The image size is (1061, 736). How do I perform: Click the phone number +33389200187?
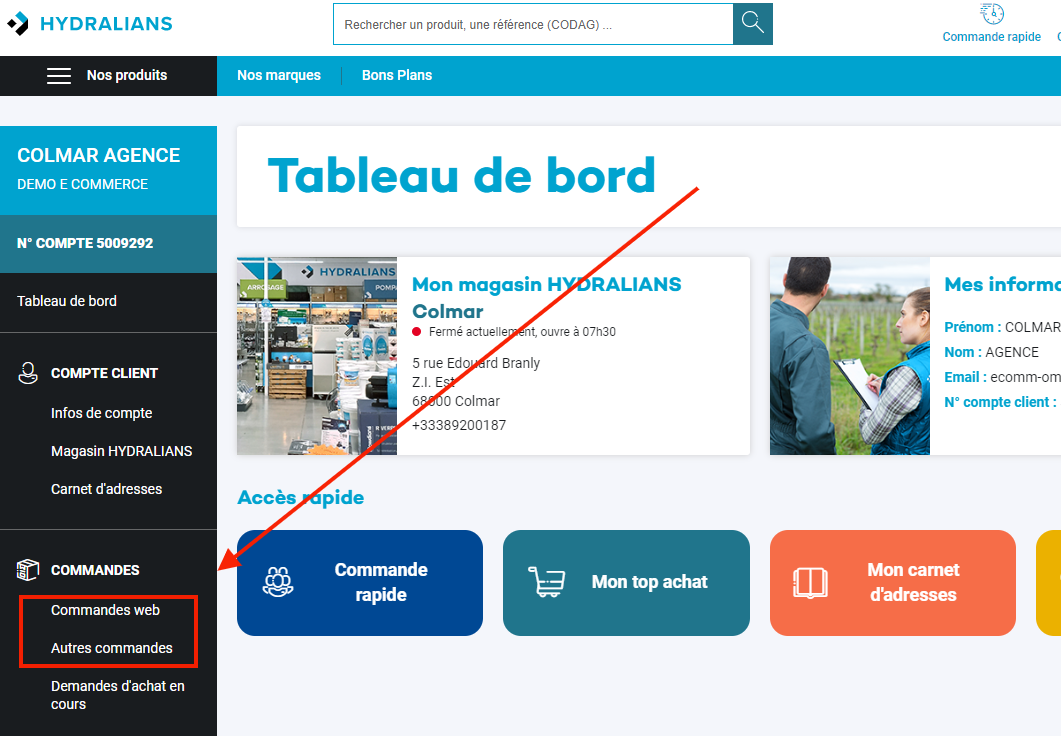(x=459, y=426)
